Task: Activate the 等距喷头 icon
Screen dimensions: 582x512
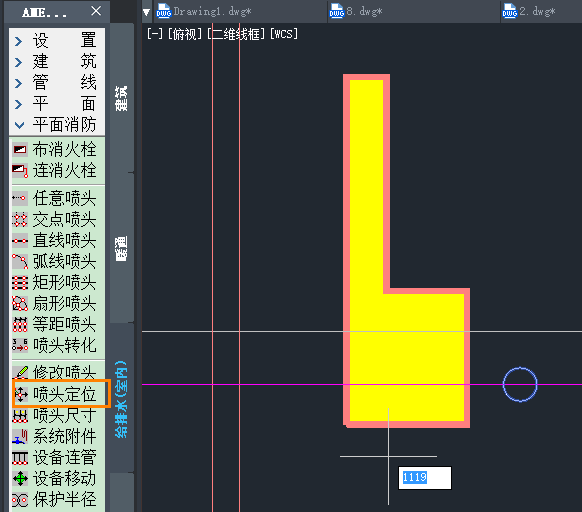Action: [20, 325]
